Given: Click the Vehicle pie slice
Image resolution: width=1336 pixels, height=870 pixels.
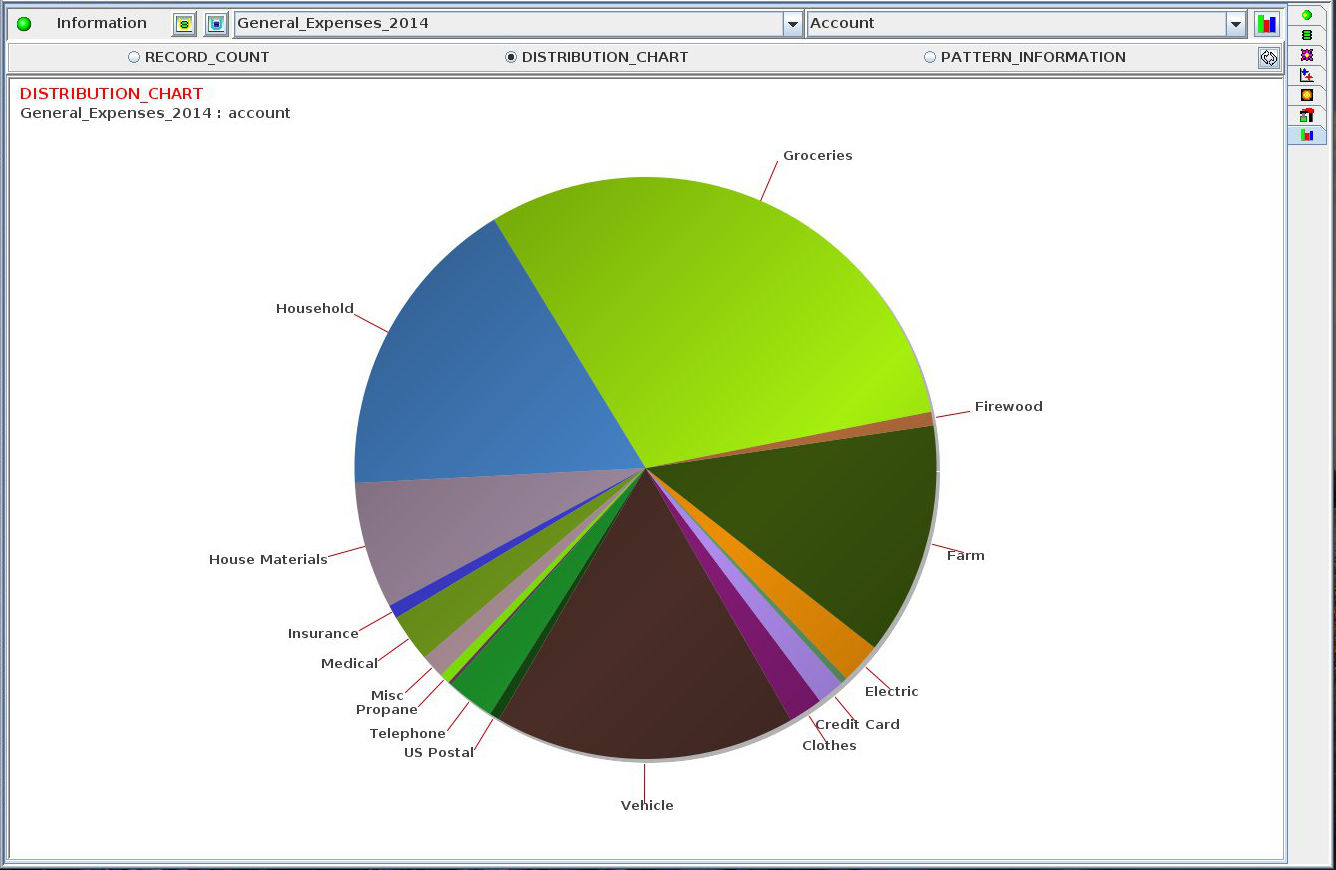Looking at the screenshot, I should click(645, 650).
